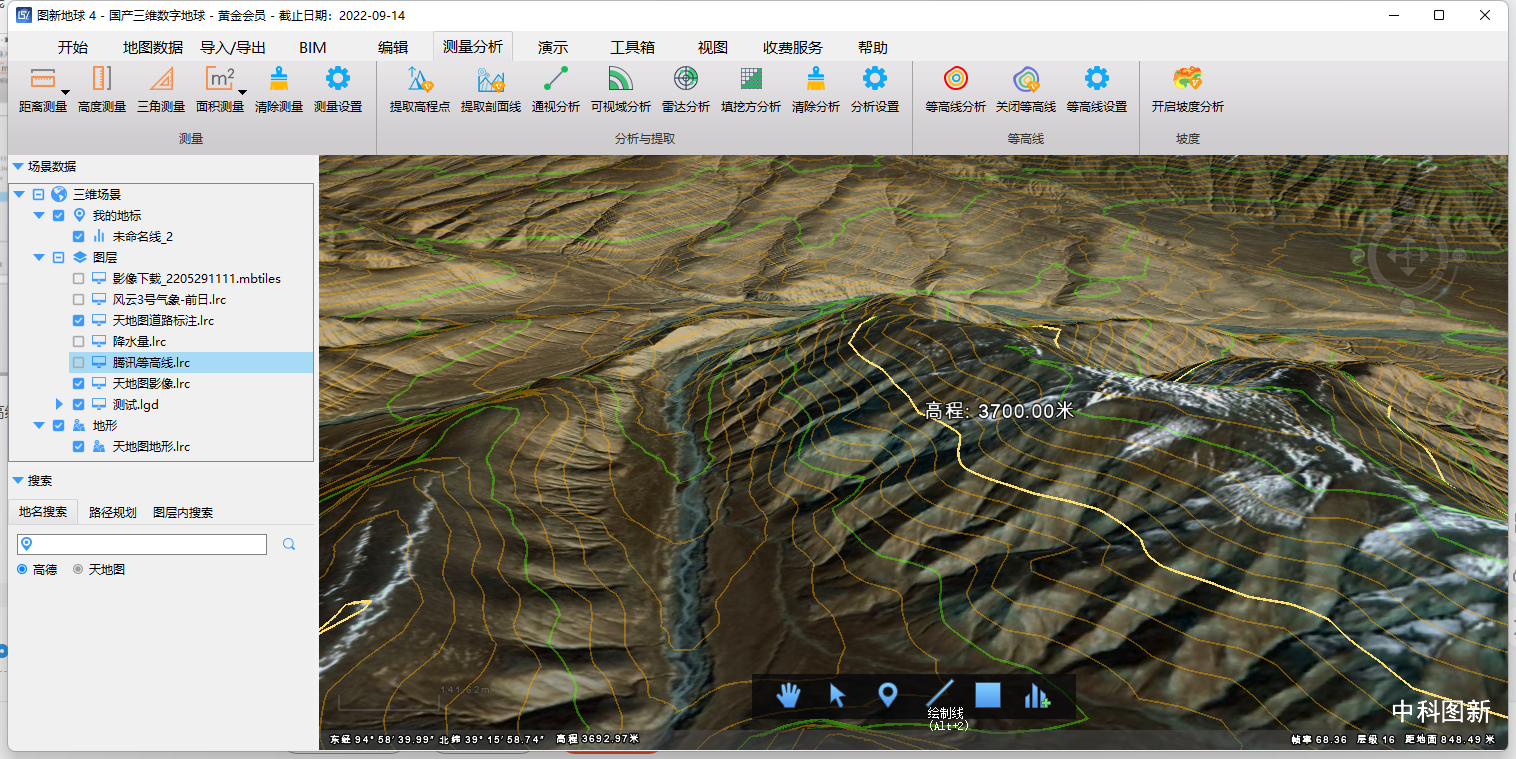
Task: Open 测量设置 measurement settings gear
Action: pyautogui.click(x=338, y=90)
